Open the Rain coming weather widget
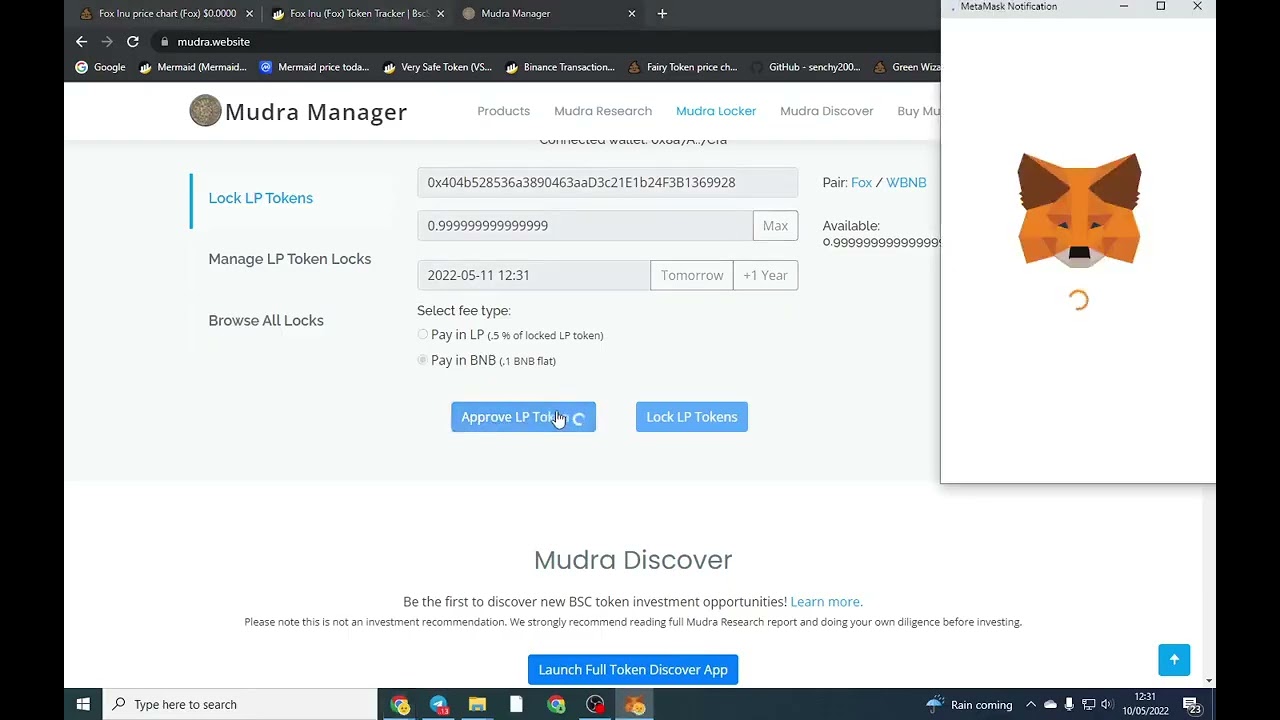 pos(970,704)
